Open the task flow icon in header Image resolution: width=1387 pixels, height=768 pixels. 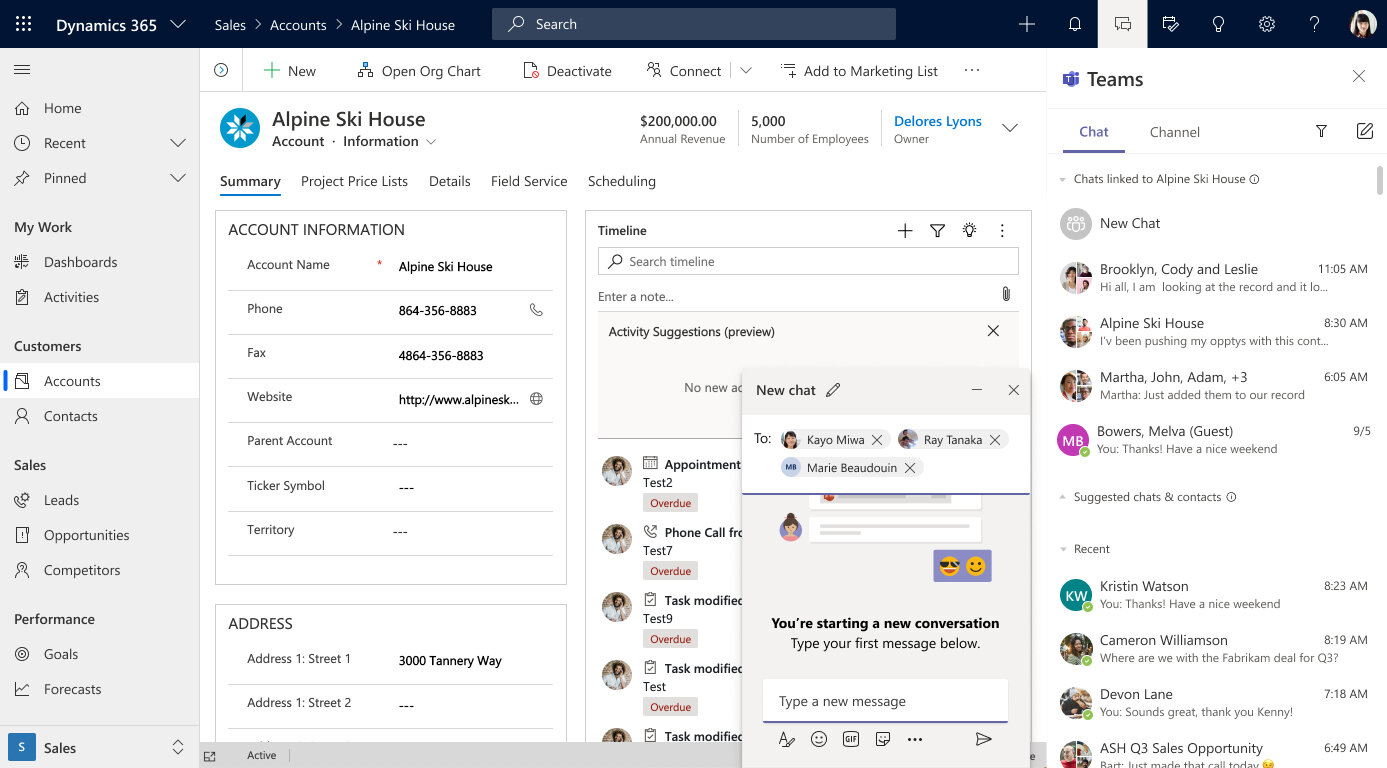1171,24
